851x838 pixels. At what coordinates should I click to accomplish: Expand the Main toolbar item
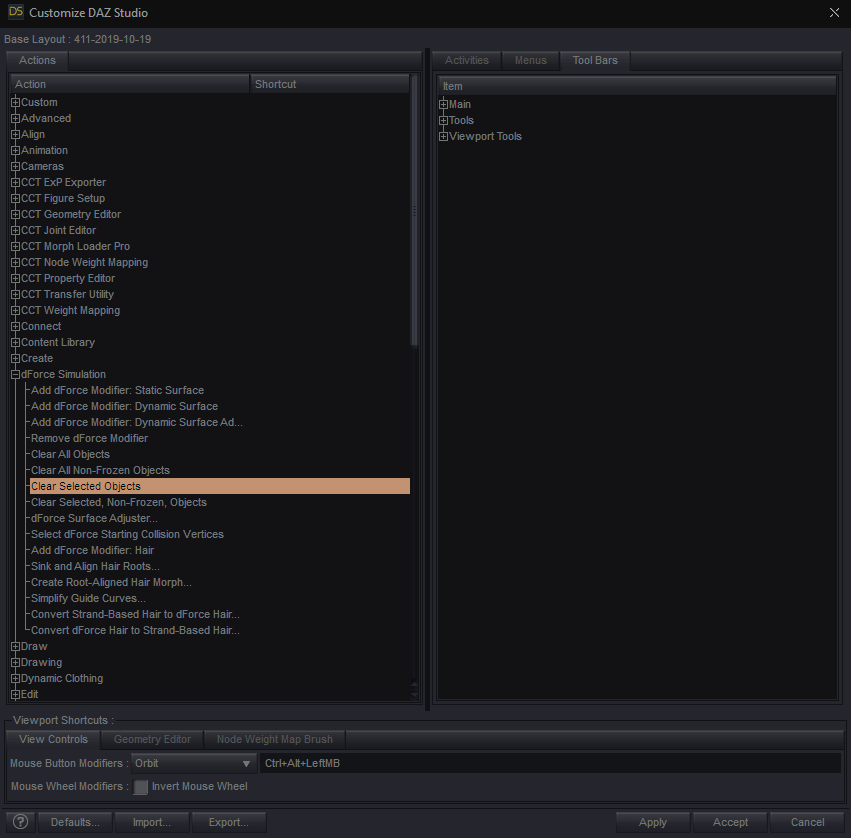click(x=443, y=104)
